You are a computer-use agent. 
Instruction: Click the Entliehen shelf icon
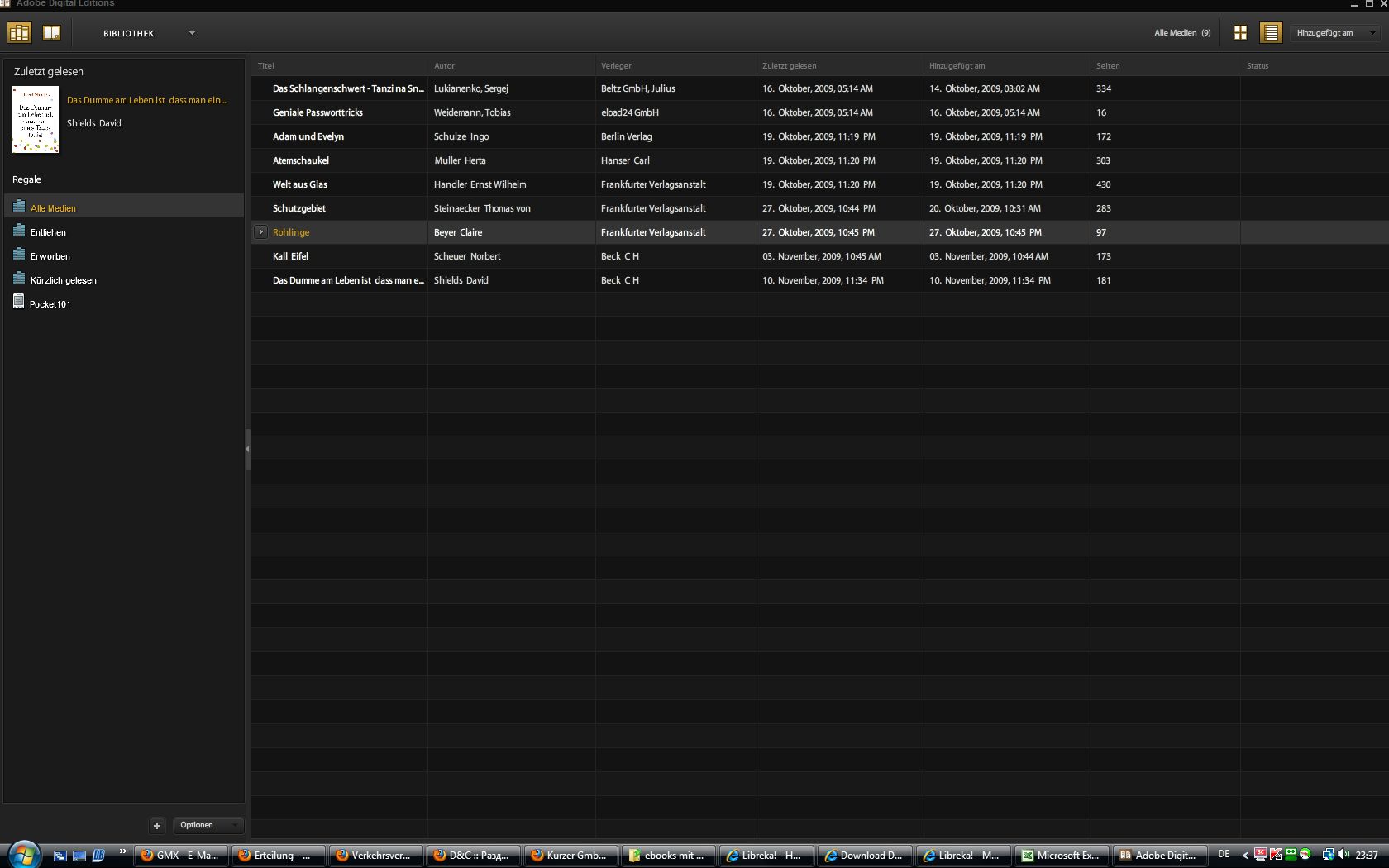click(19, 231)
